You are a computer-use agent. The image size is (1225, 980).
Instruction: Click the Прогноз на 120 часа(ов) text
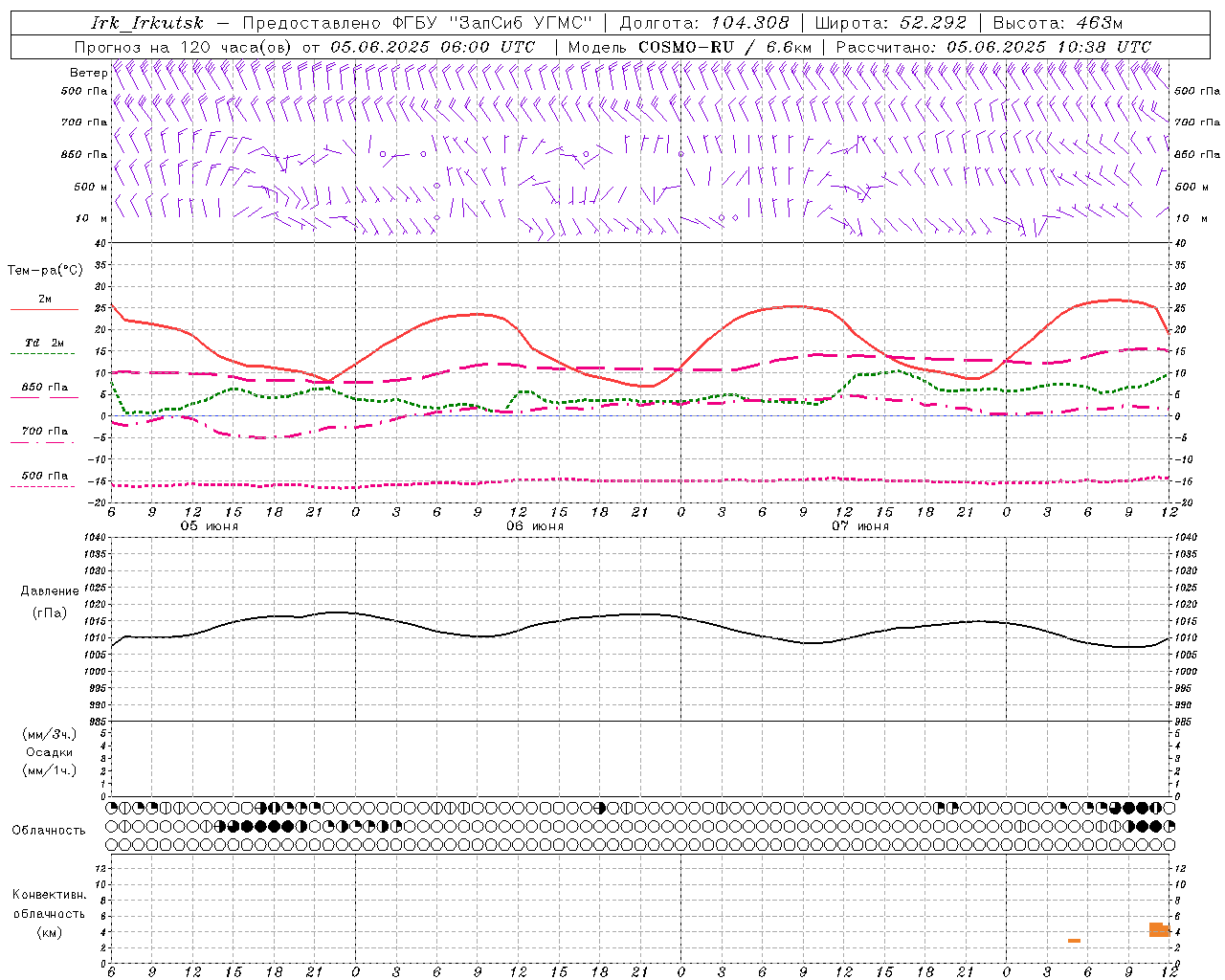[x=184, y=47]
